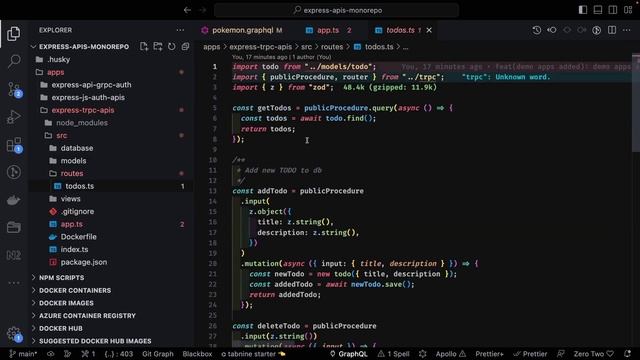This screenshot has height=360, width=640.
Task: Focus the express-apis-monorepo command center search
Action: [336, 10]
